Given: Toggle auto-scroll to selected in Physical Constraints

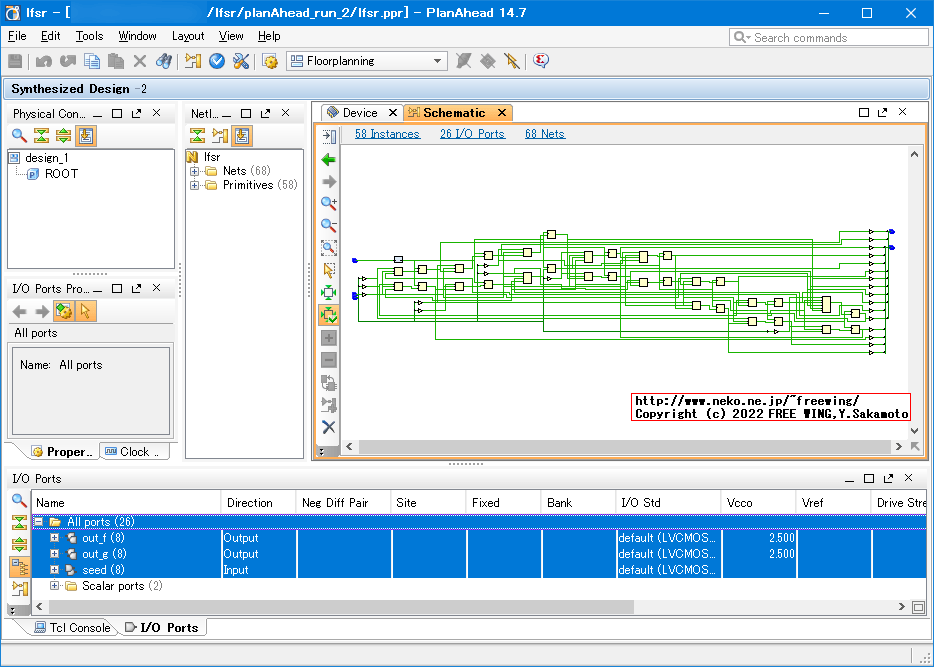Looking at the screenshot, I should click(x=86, y=136).
